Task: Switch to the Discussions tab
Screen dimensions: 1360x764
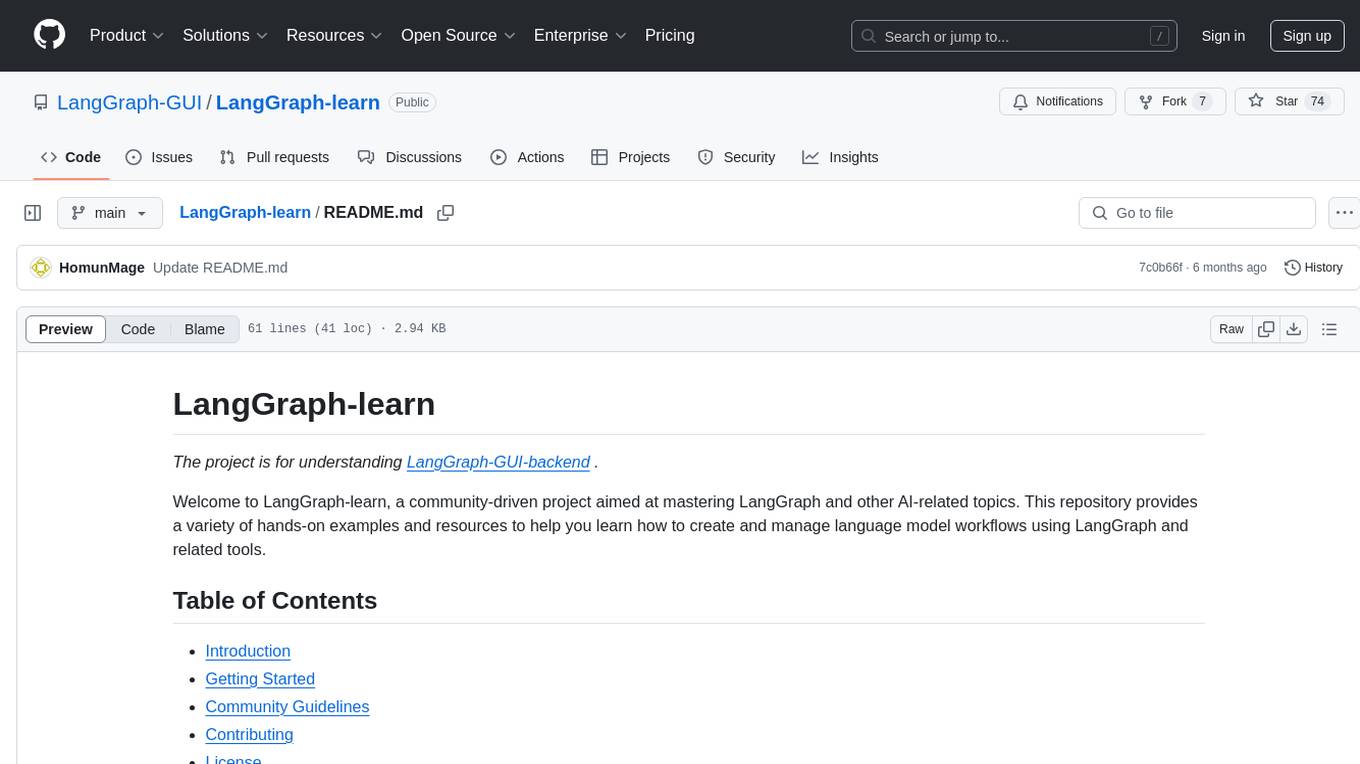Action: click(409, 157)
